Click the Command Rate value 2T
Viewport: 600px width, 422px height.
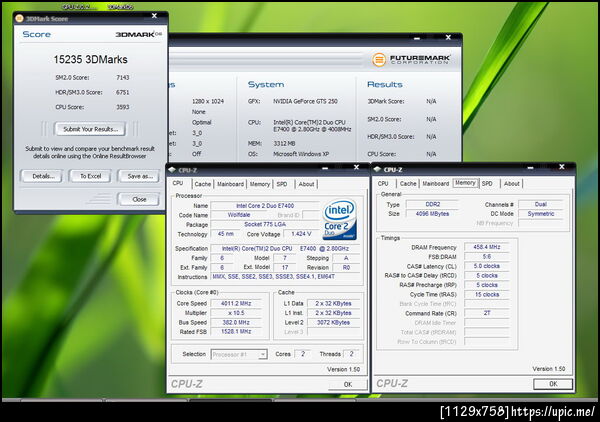tap(487, 313)
